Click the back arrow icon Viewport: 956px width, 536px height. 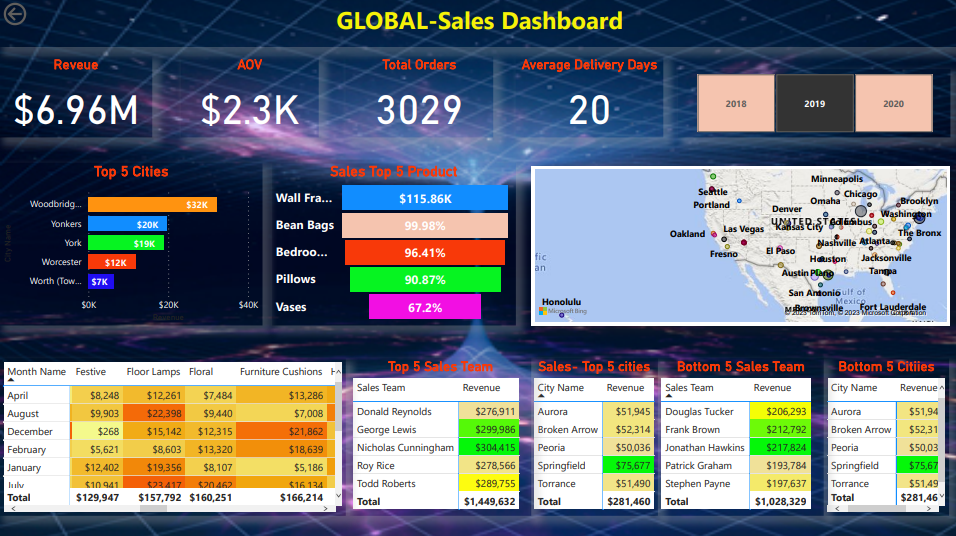click(15, 14)
